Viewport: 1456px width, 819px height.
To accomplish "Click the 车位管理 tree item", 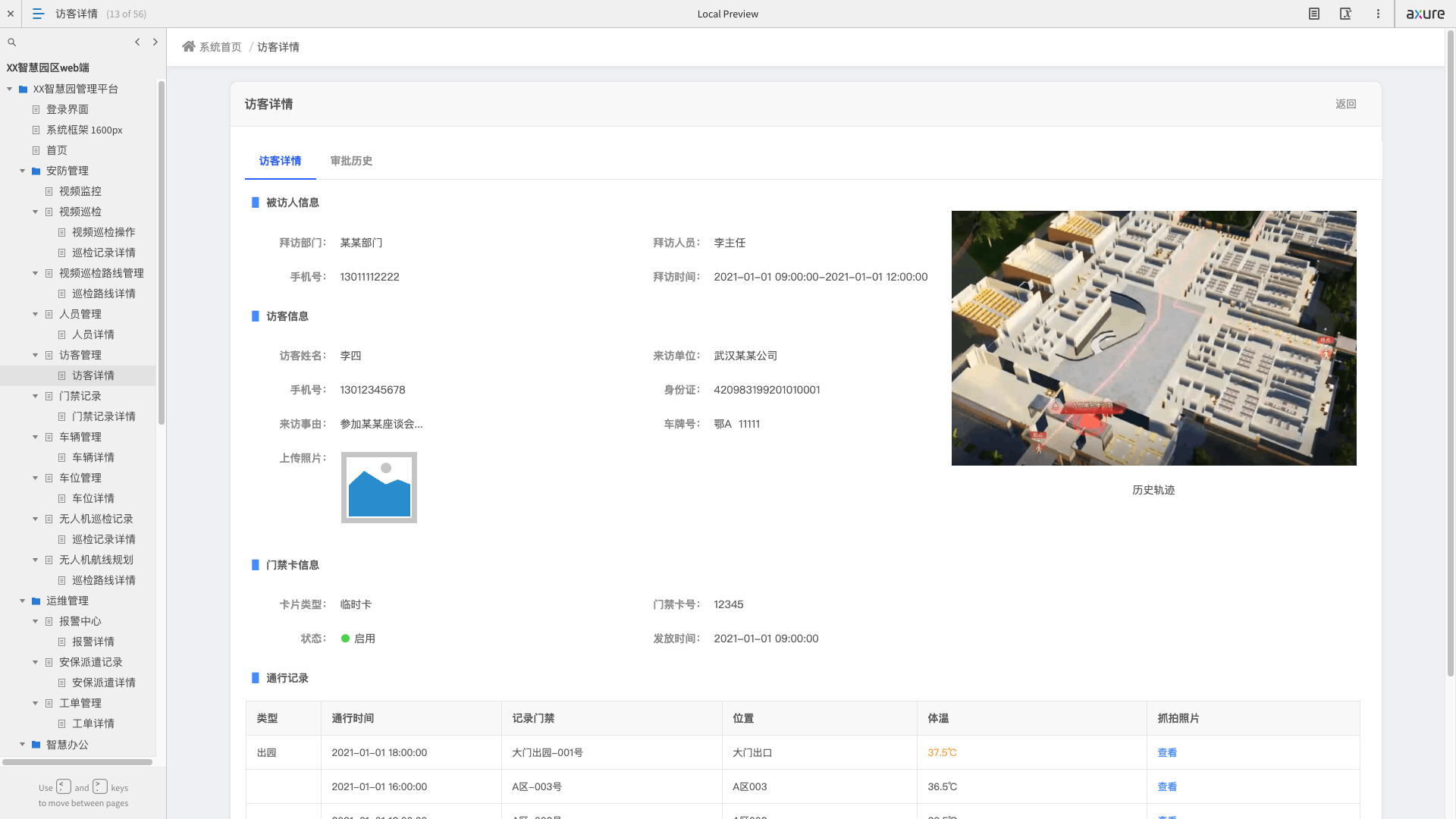I will tap(80, 478).
